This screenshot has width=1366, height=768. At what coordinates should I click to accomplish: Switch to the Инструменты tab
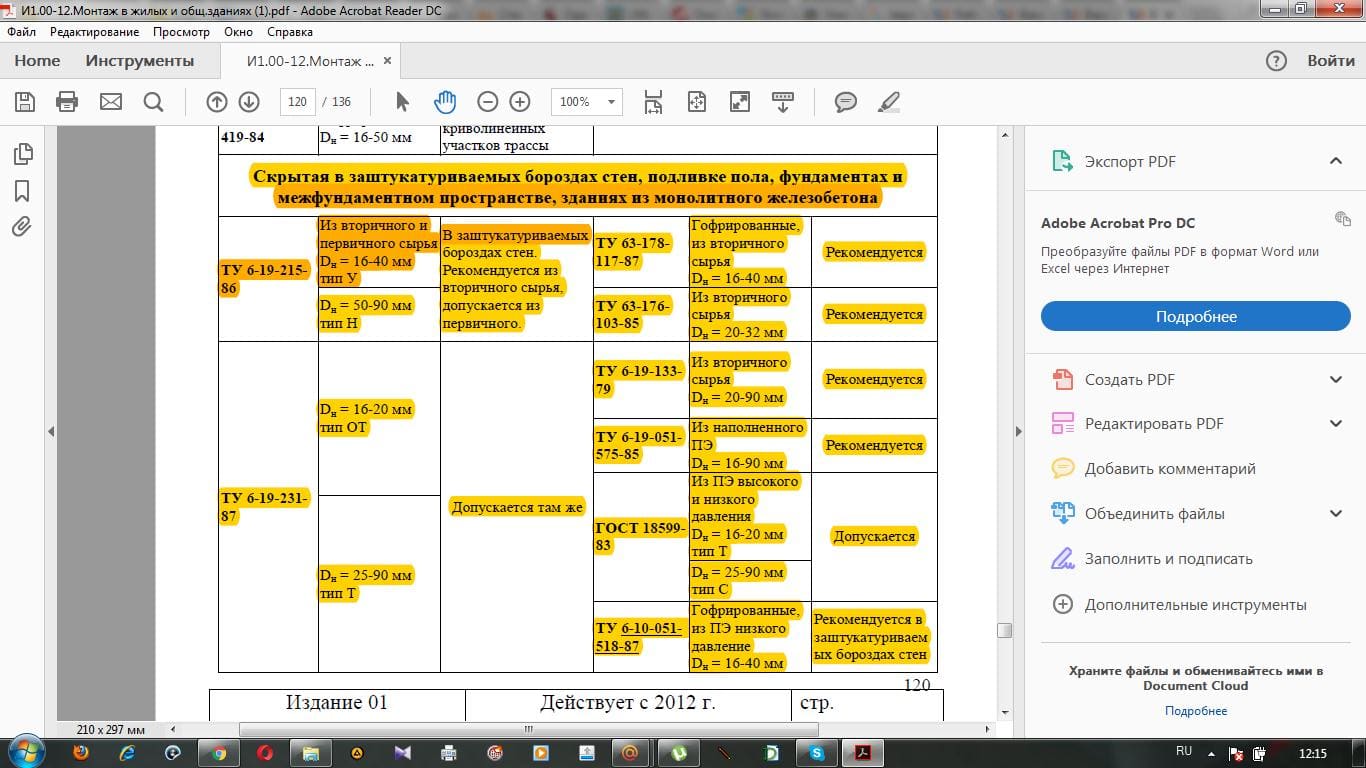pos(140,61)
